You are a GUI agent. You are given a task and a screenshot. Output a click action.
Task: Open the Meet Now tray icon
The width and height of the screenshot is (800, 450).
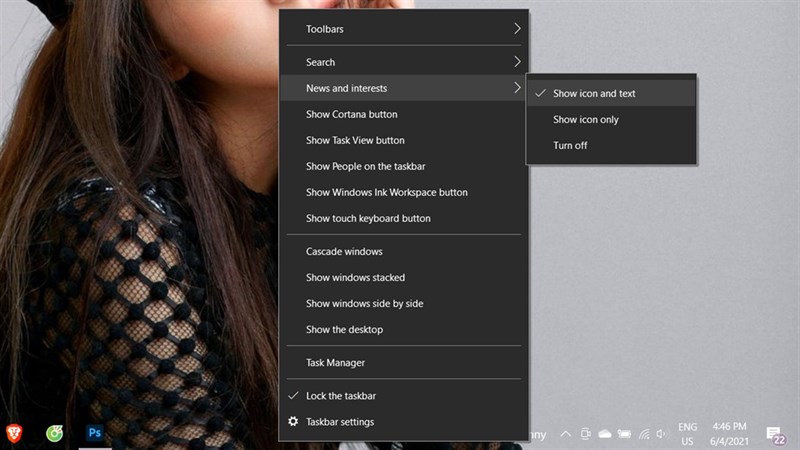coord(585,434)
